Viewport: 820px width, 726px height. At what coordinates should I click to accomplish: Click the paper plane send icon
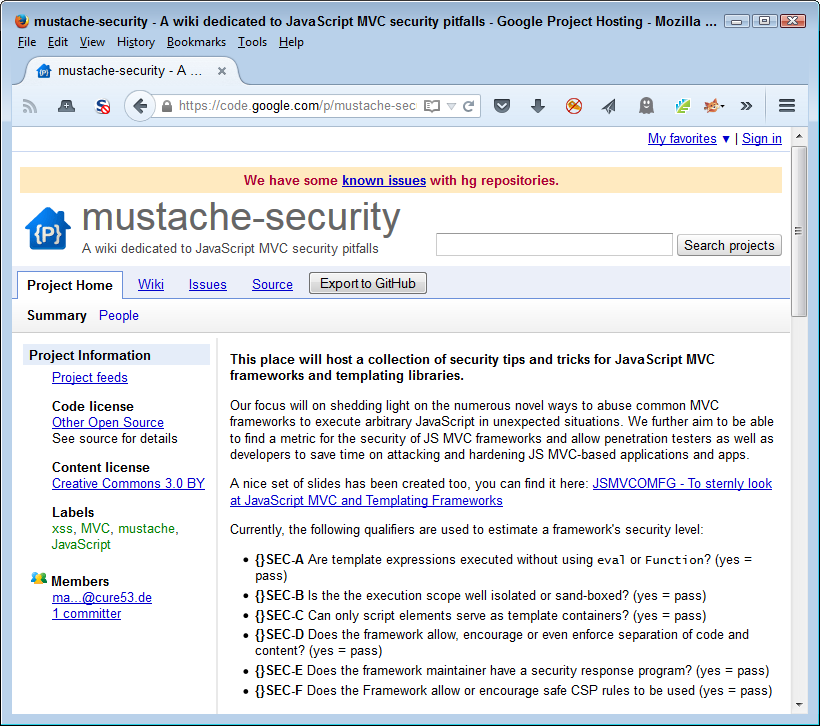[x=611, y=105]
